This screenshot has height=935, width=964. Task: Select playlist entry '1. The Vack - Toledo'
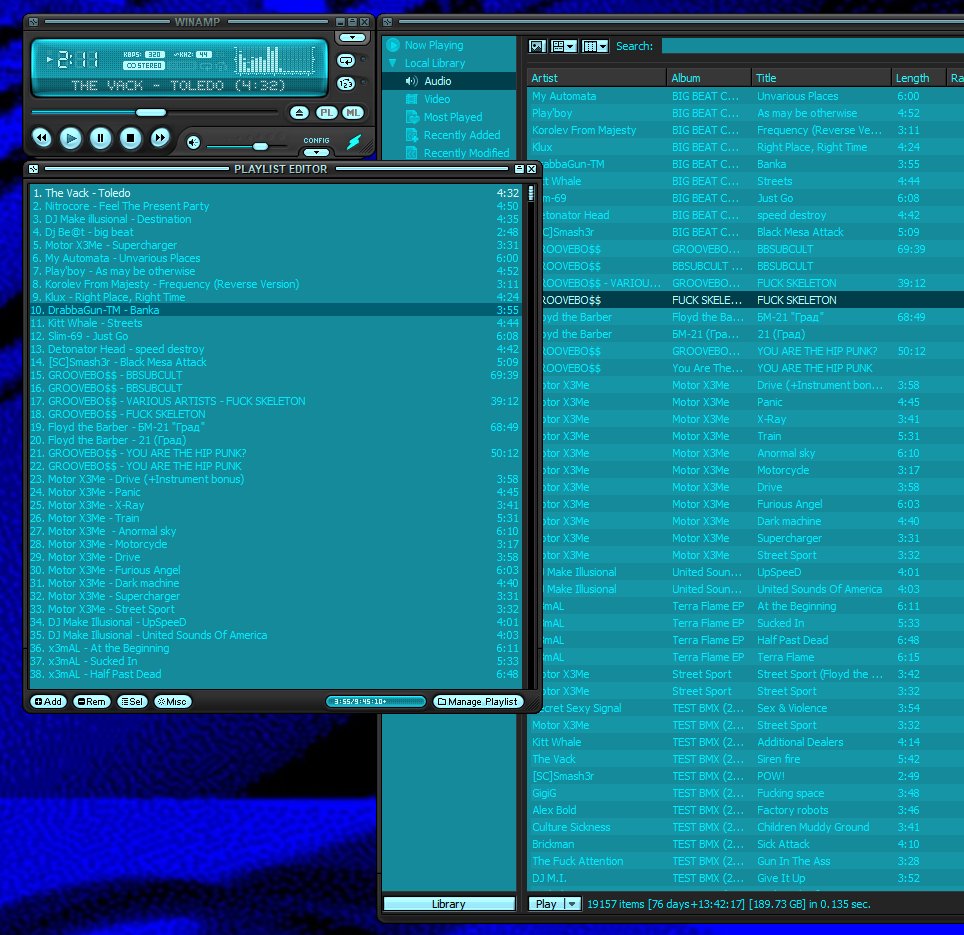click(275, 193)
